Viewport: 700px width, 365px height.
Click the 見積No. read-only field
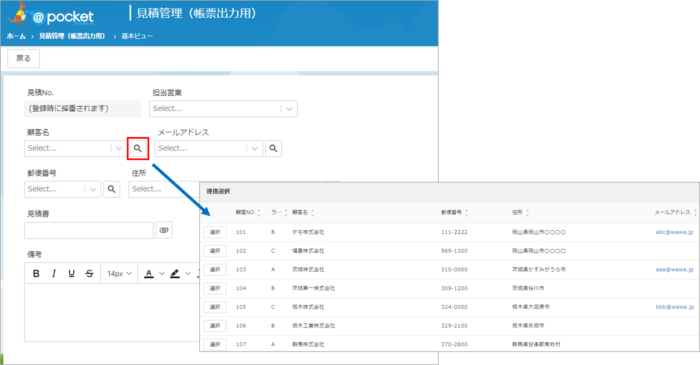click(83, 108)
